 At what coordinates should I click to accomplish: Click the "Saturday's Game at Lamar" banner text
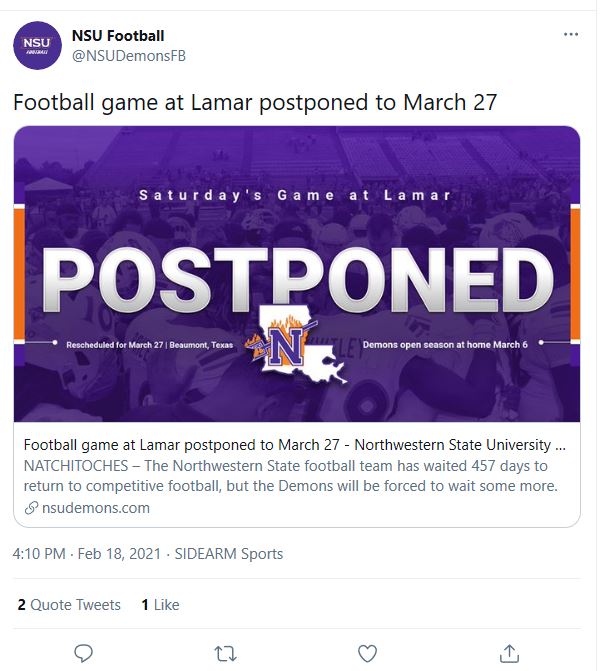pyautogui.click(x=295, y=195)
